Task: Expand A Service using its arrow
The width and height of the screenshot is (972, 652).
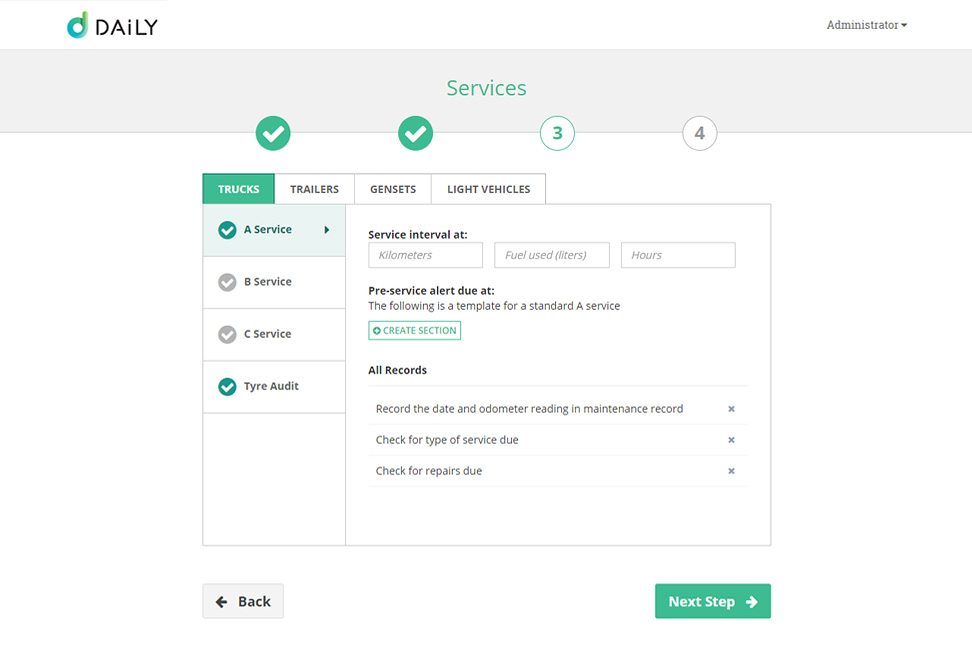Action: point(326,230)
